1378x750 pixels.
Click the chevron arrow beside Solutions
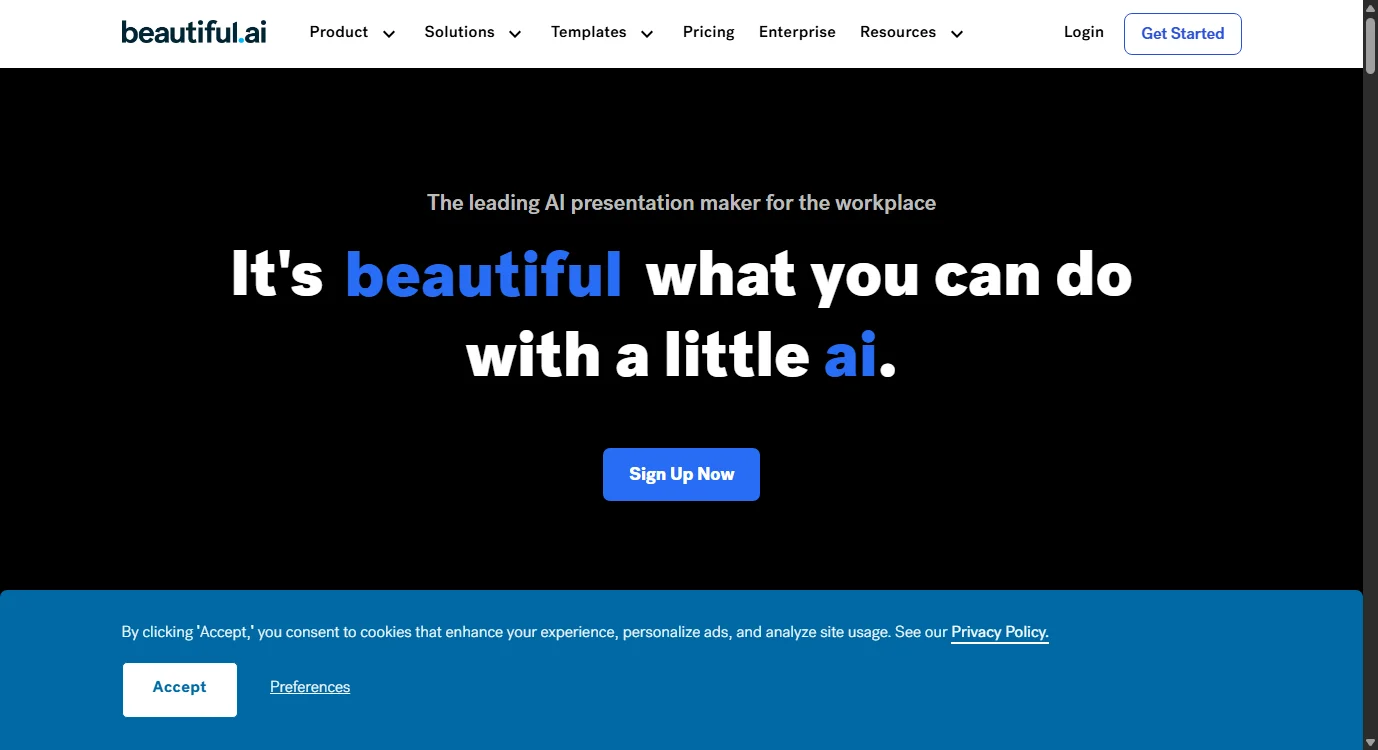[x=515, y=34]
